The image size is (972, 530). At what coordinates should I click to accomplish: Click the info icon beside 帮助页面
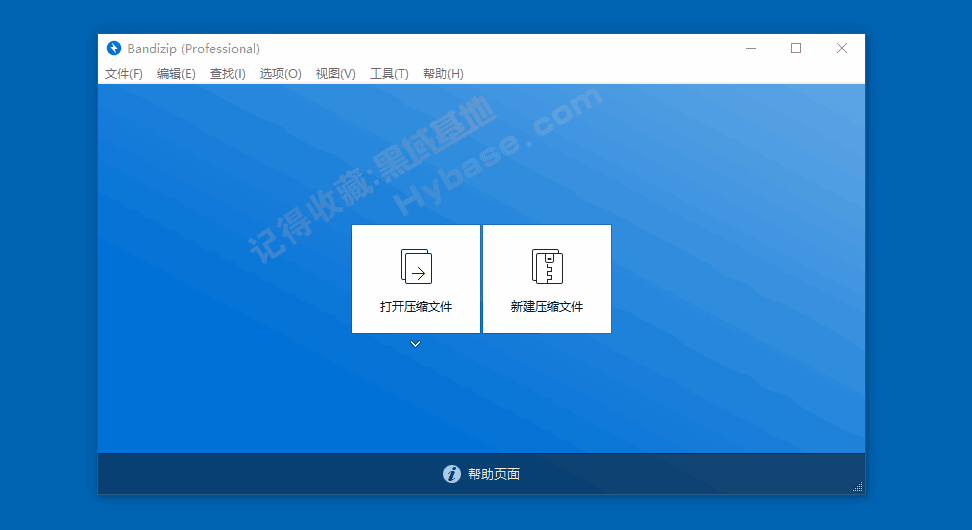coord(452,474)
